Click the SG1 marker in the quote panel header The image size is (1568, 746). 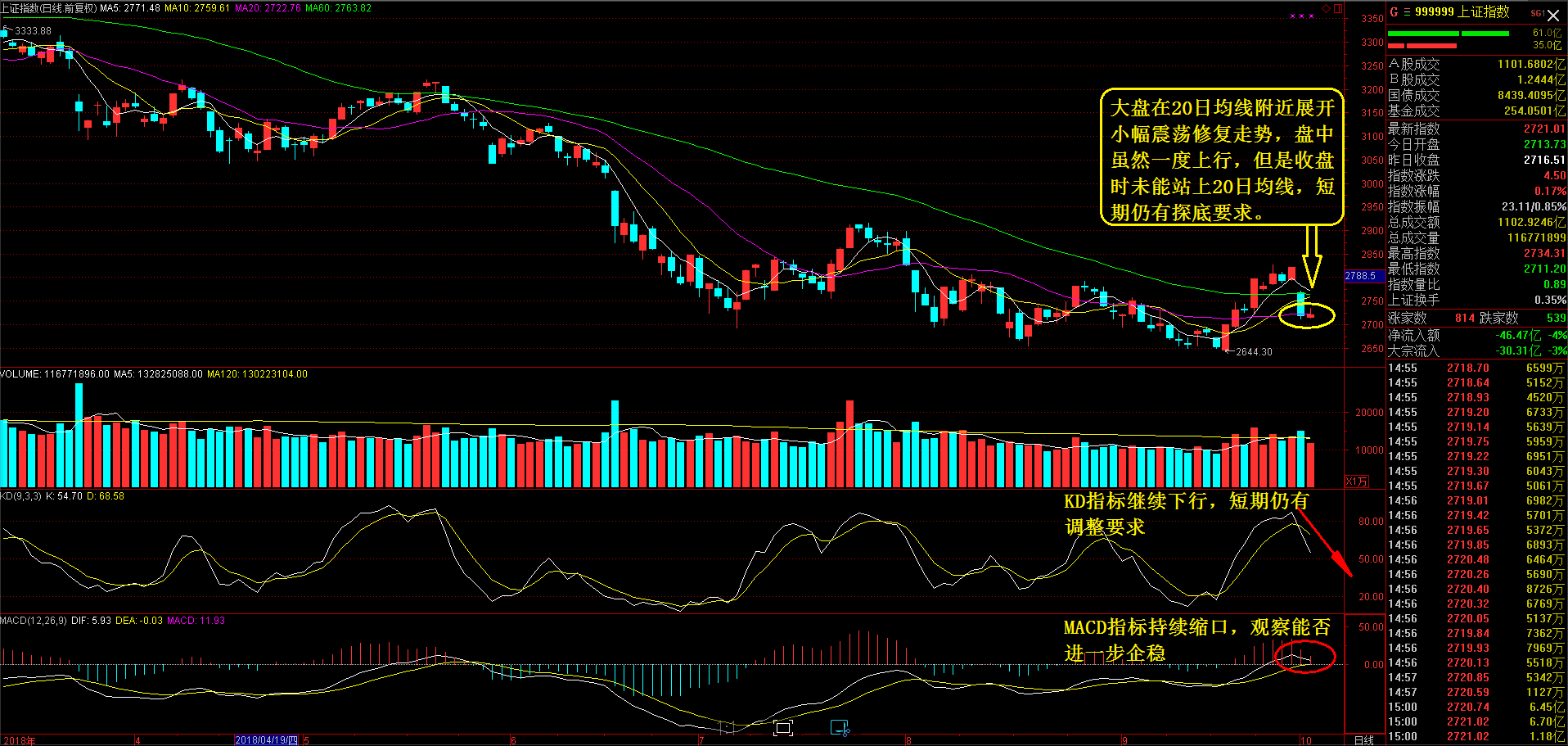coord(1537,13)
